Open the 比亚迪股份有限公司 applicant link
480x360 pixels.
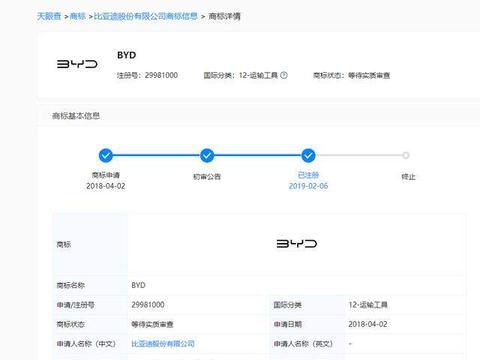tap(163, 344)
